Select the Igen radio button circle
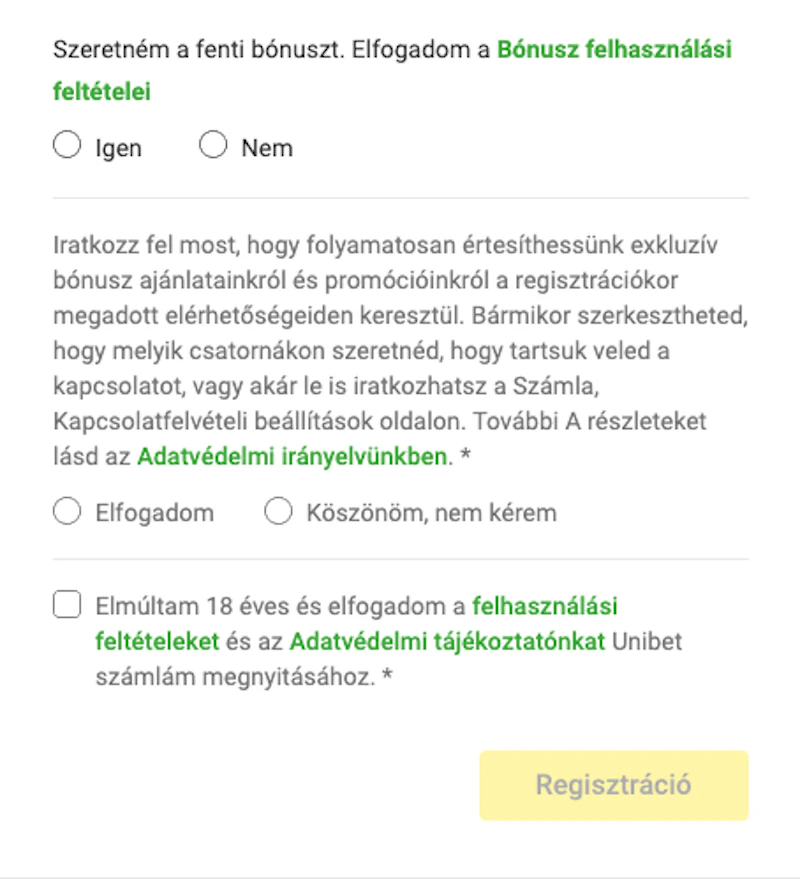The height and width of the screenshot is (879, 800). click(67, 147)
